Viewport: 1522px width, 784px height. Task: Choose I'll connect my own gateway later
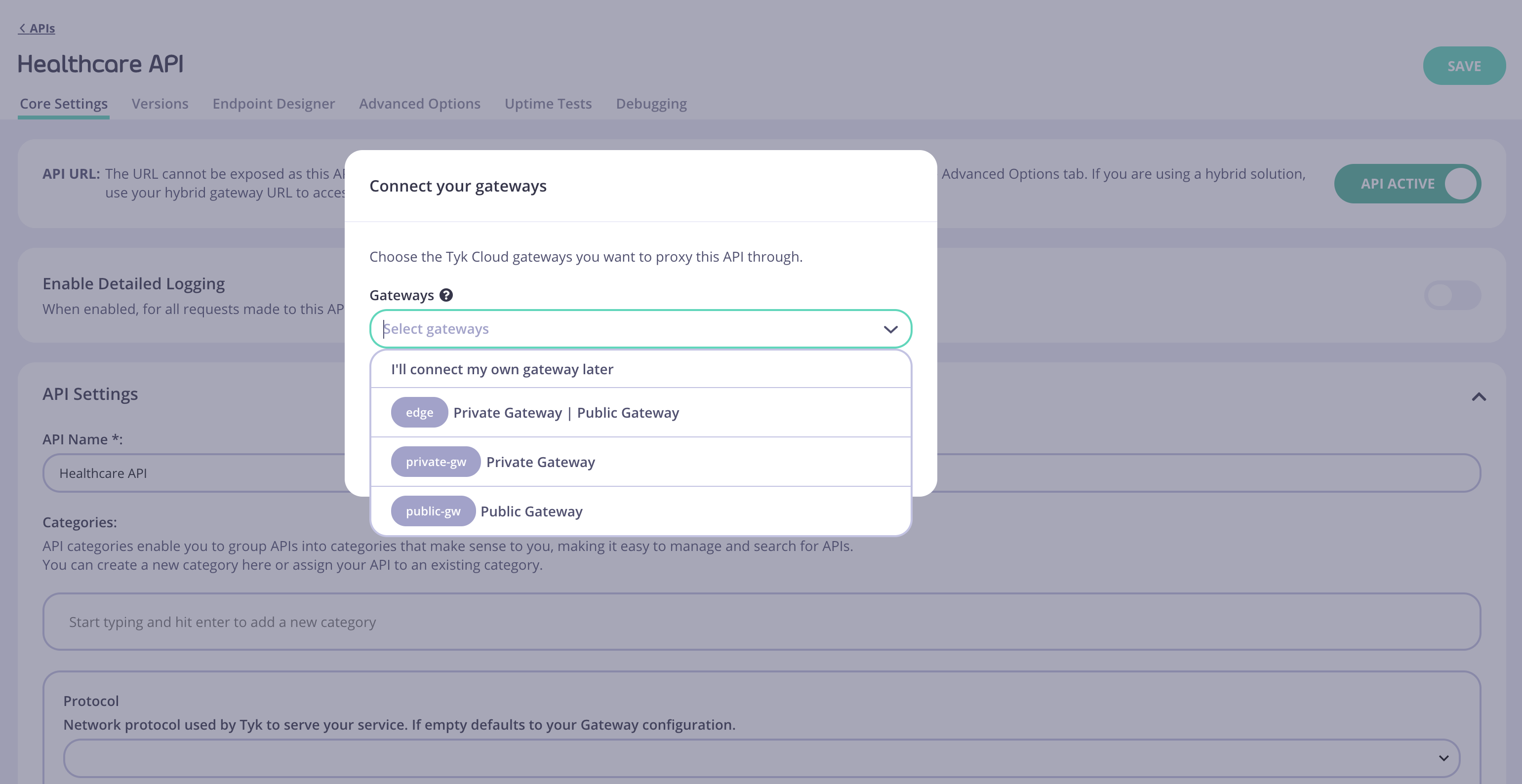click(x=502, y=369)
